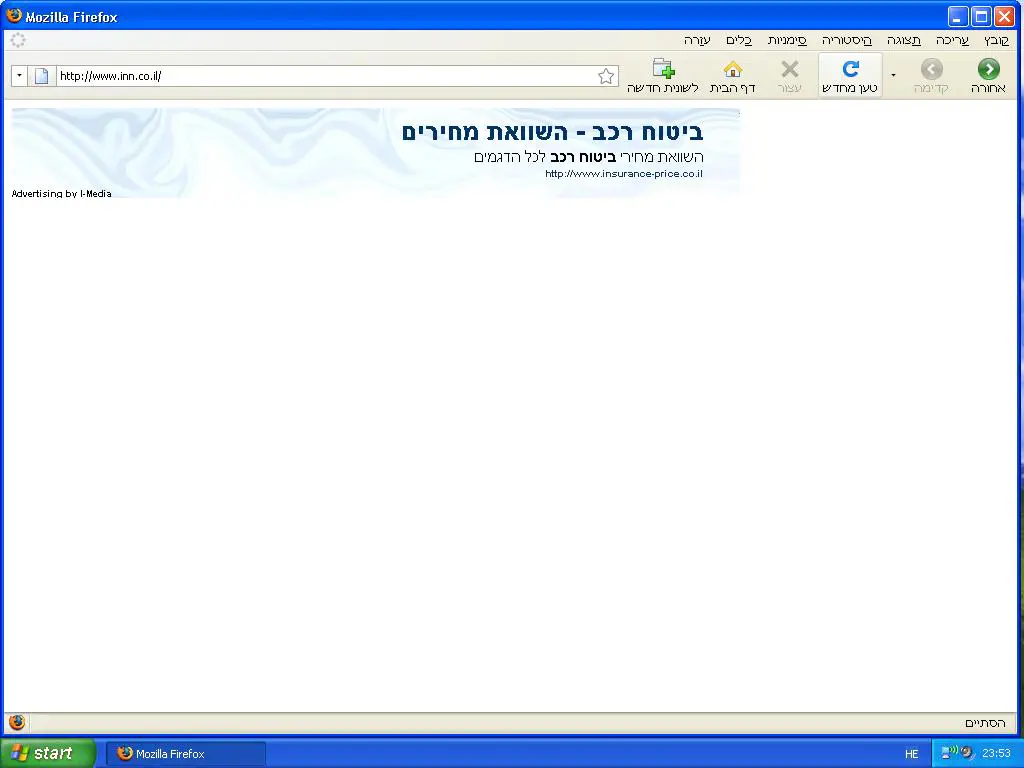Screen dimensions: 1024x768
Task: Open a new tab using לשונית חדשה
Action: pos(662,75)
